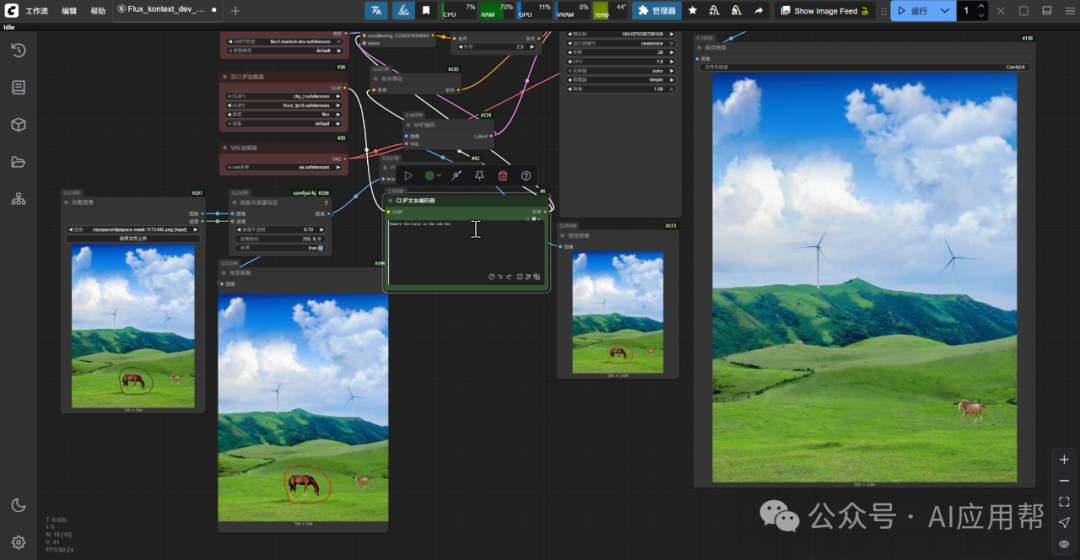The width and height of the screenshot is (1080, 560).
Task: Change the simple scheduler combo
Action: pyautogui.click(x=621, y=80)
